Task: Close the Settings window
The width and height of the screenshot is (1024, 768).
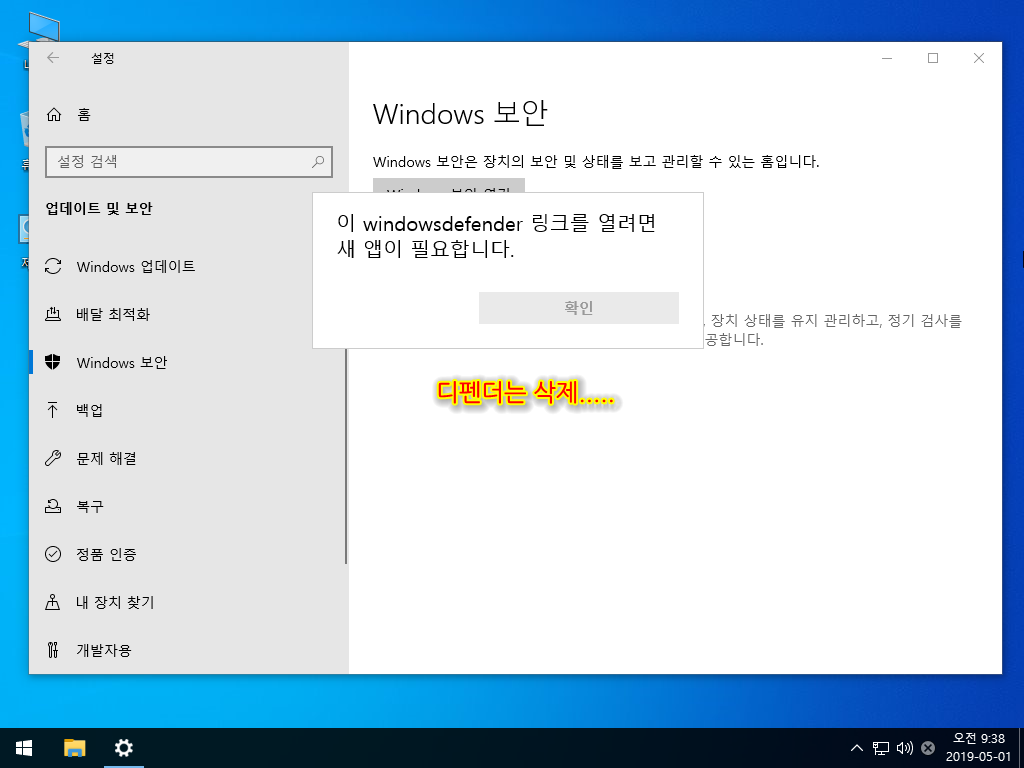Action: pos(978,58)
